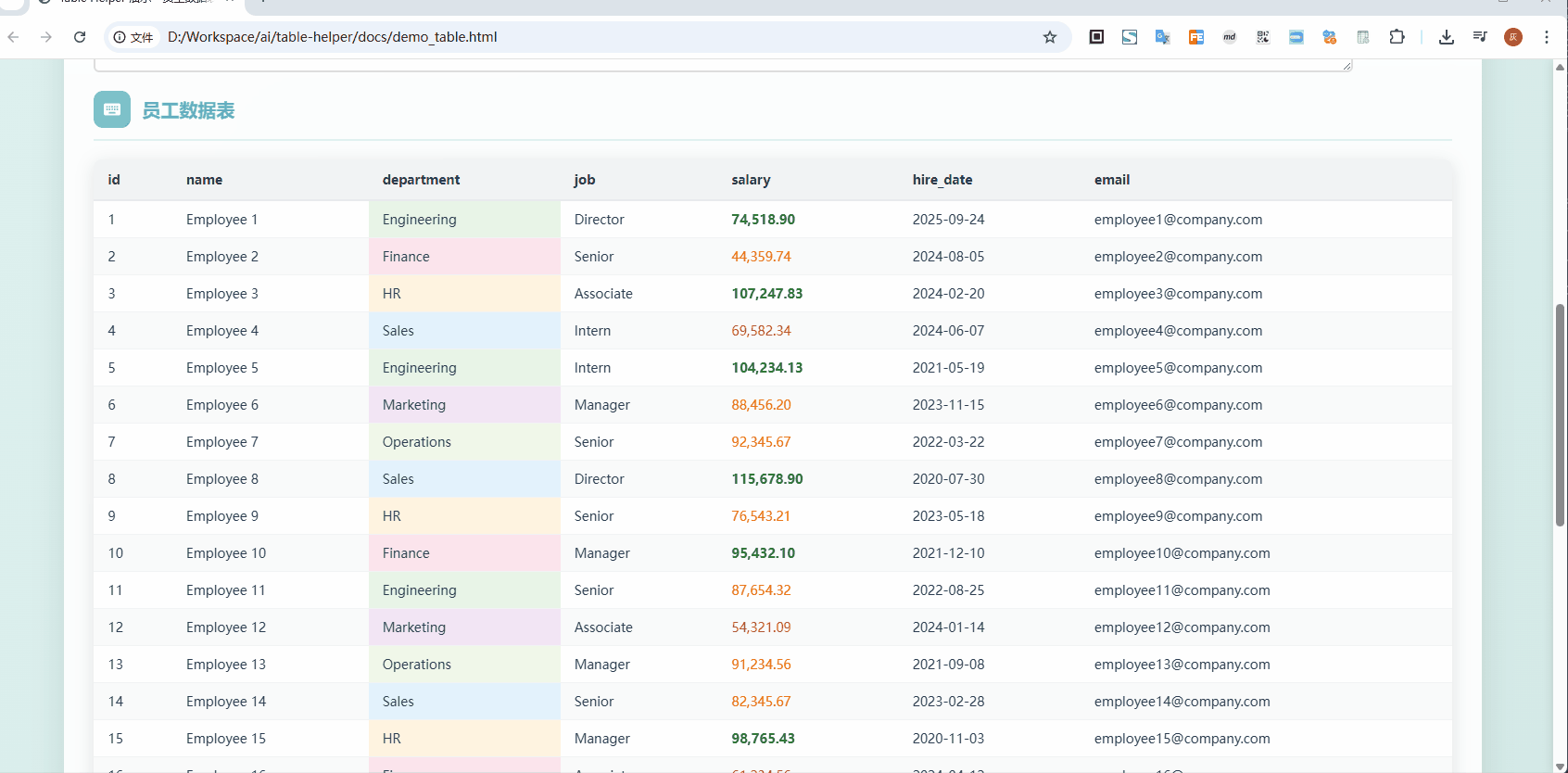Screen dimensions: 1568x773
Task: Open the Extensions puzzle-piece menu
Action: [x=1397, y=37]
